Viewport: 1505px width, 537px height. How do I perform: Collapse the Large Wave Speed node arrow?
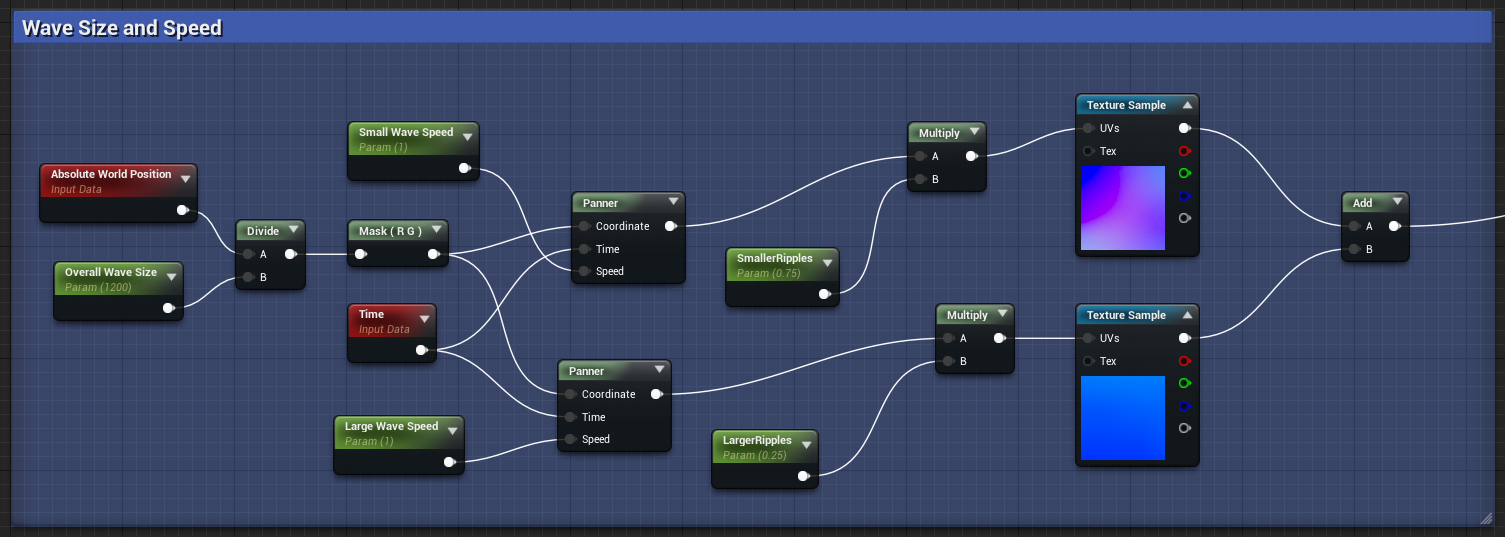[452, 431]
